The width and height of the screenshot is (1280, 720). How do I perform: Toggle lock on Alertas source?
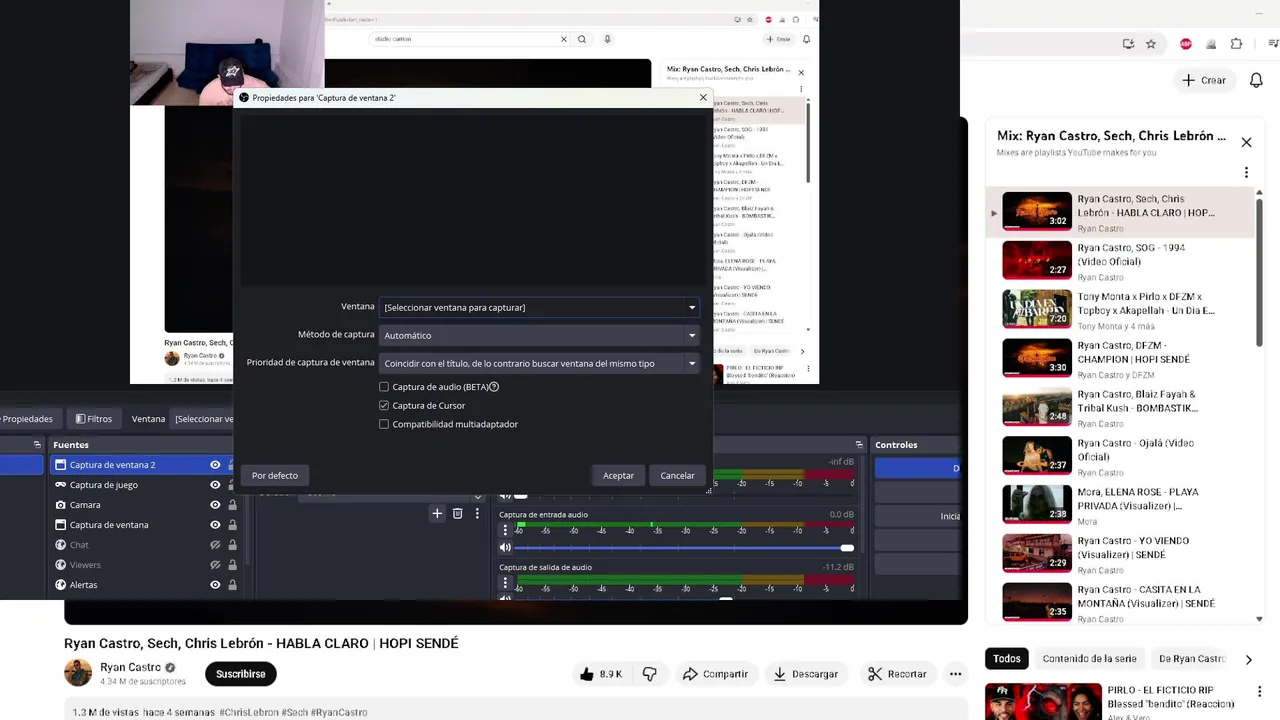pos(232,585)
